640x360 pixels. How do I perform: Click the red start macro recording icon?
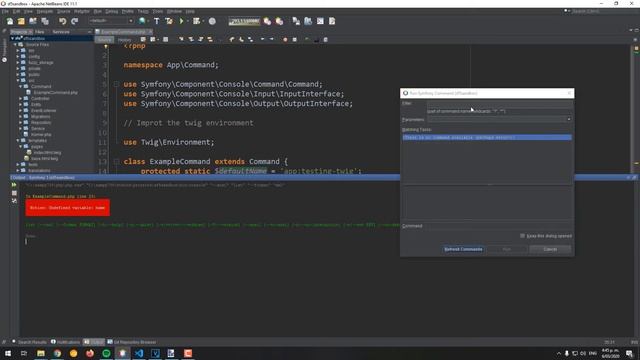pyautogui.click(x=285, y=40)
